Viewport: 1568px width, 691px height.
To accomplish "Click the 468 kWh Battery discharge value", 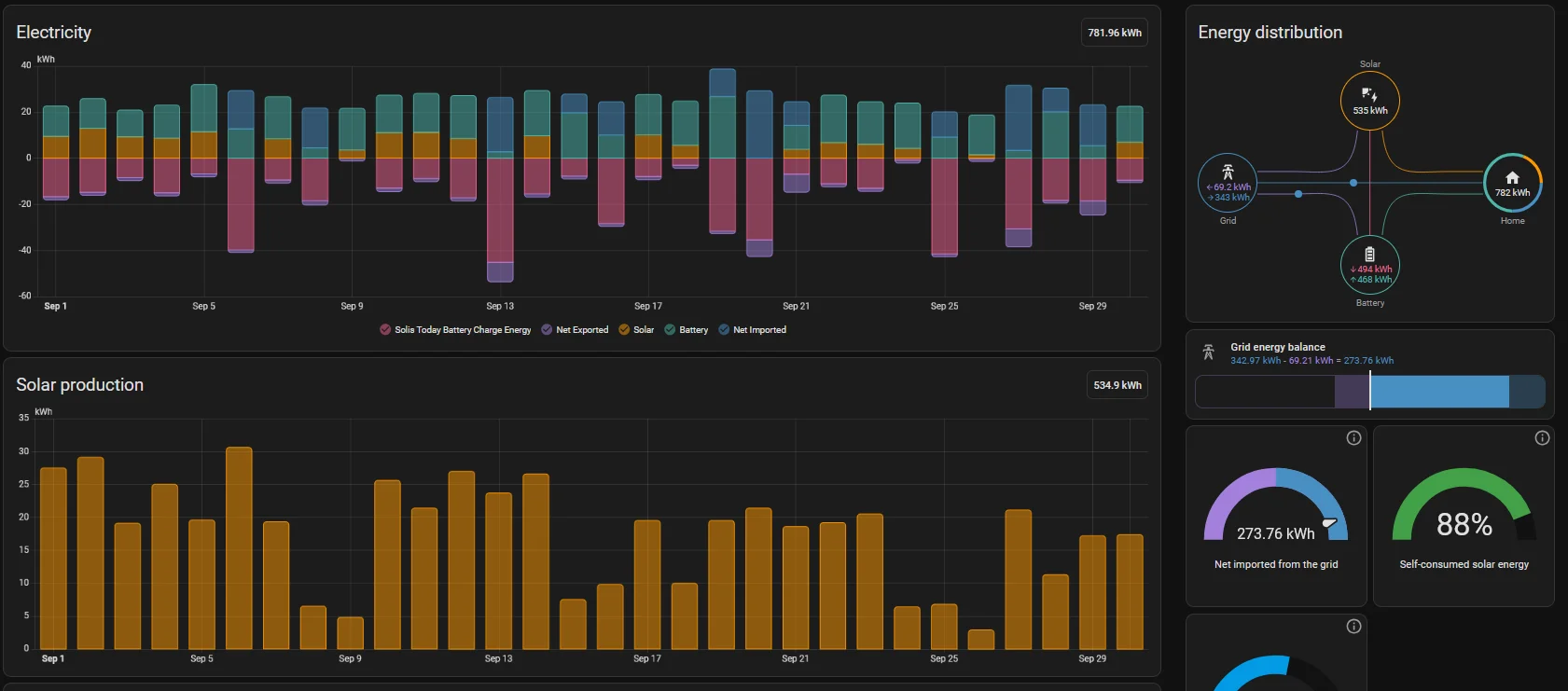I will [1371, 280].
